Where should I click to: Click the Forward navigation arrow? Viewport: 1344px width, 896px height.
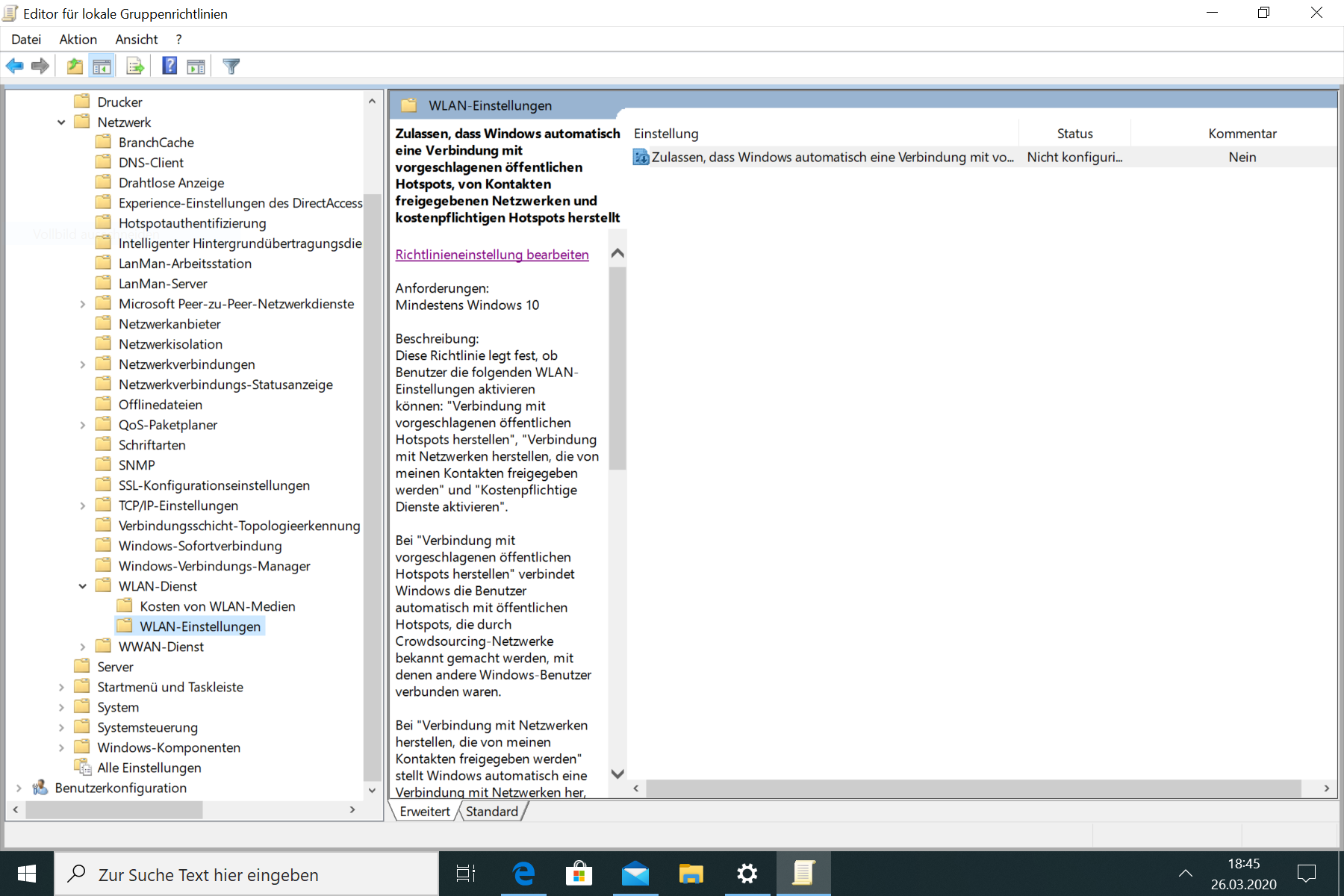point(40,66)
